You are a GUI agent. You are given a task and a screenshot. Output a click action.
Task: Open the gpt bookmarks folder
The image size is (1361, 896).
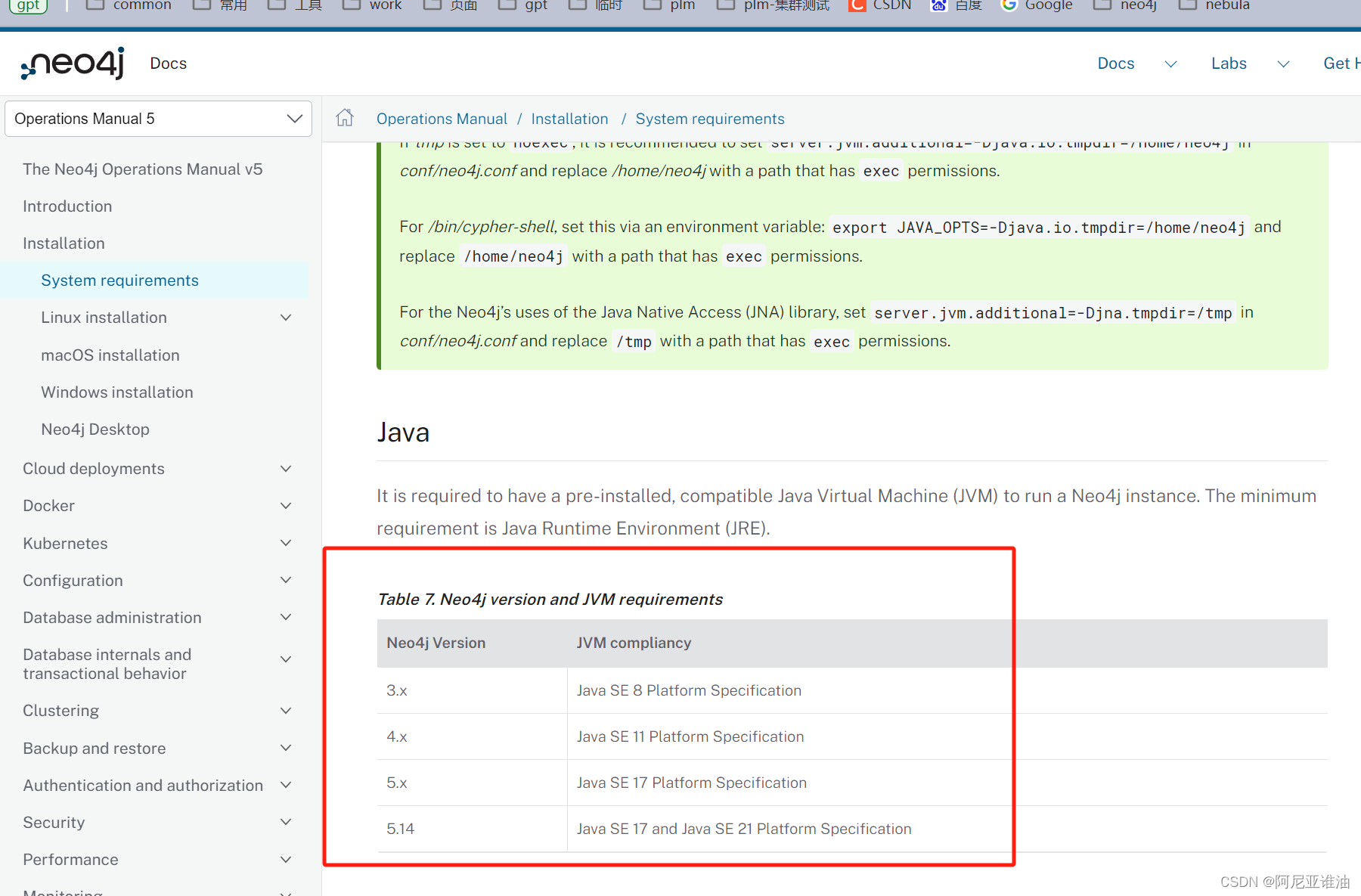(522, 5)
